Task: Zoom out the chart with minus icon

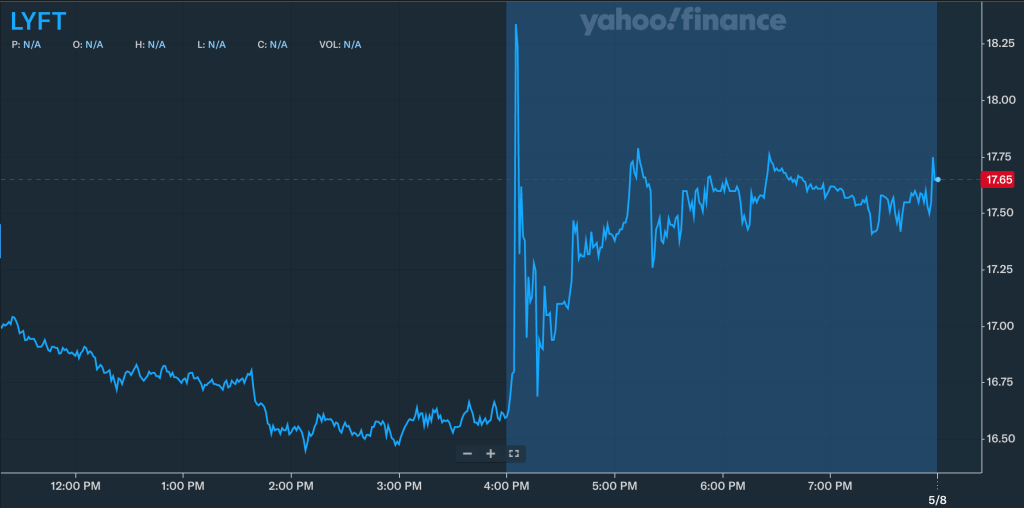Action: (467, 453)
